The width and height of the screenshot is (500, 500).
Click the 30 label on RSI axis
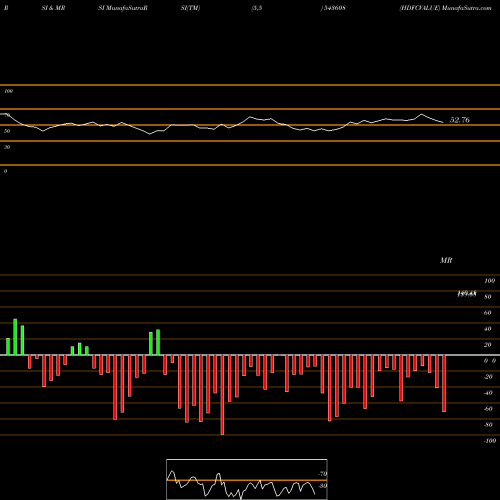[7, 147]
